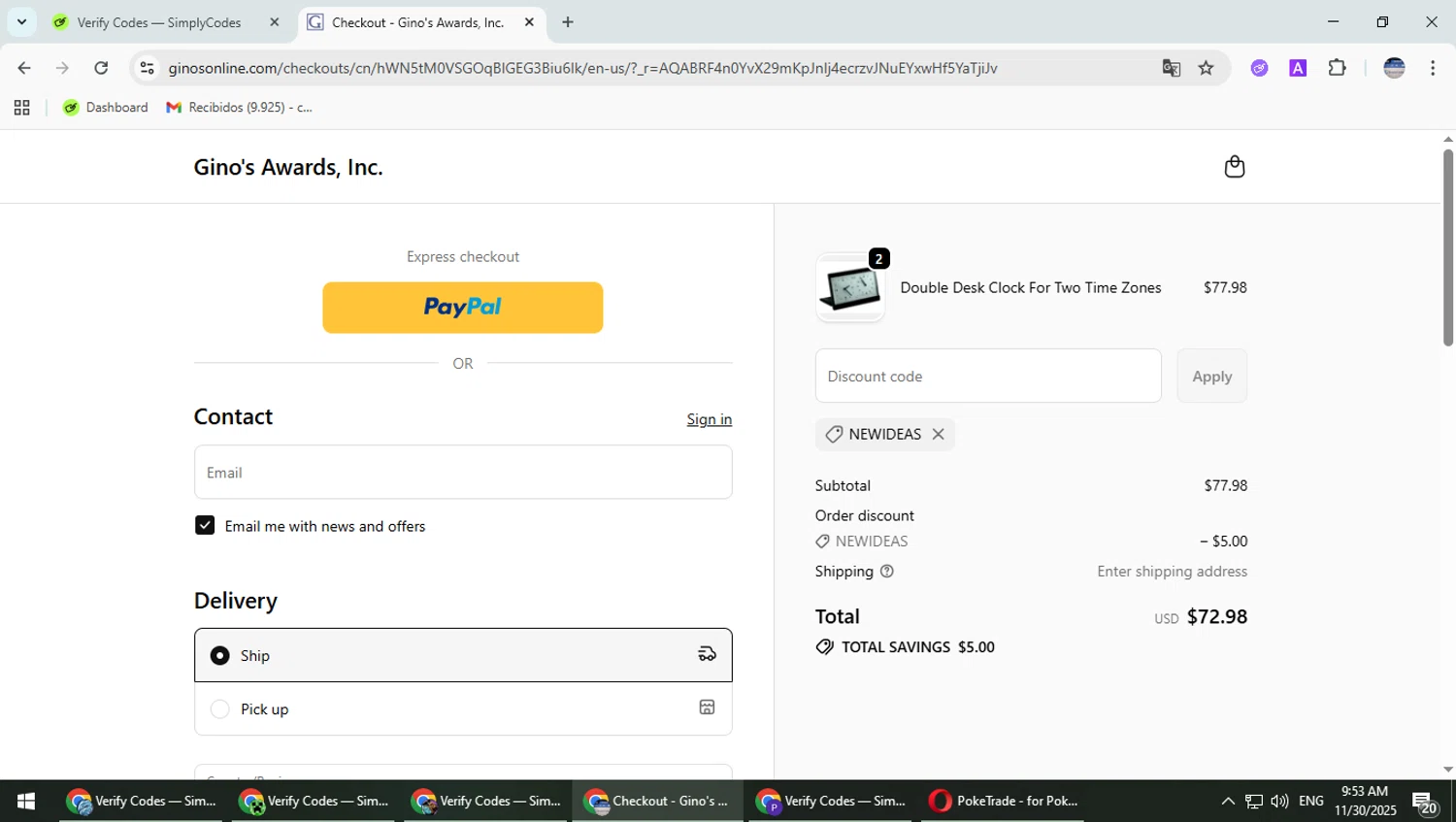Focus the Email input field
Image resolution: width=1456 pixels, height=822 pixels.
tap(463, 473)
